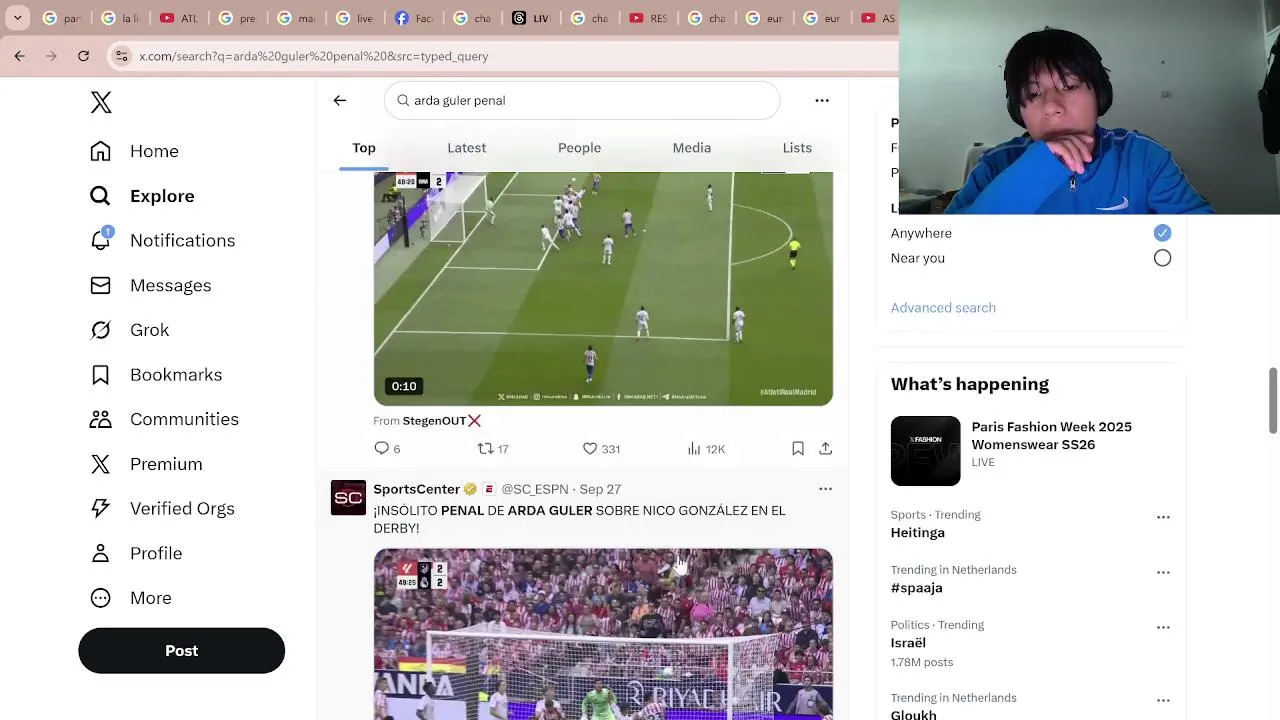1280x720 pixels.
Task: Open the SportsCenter profile avatar
Action: click(x=349, y=498)
